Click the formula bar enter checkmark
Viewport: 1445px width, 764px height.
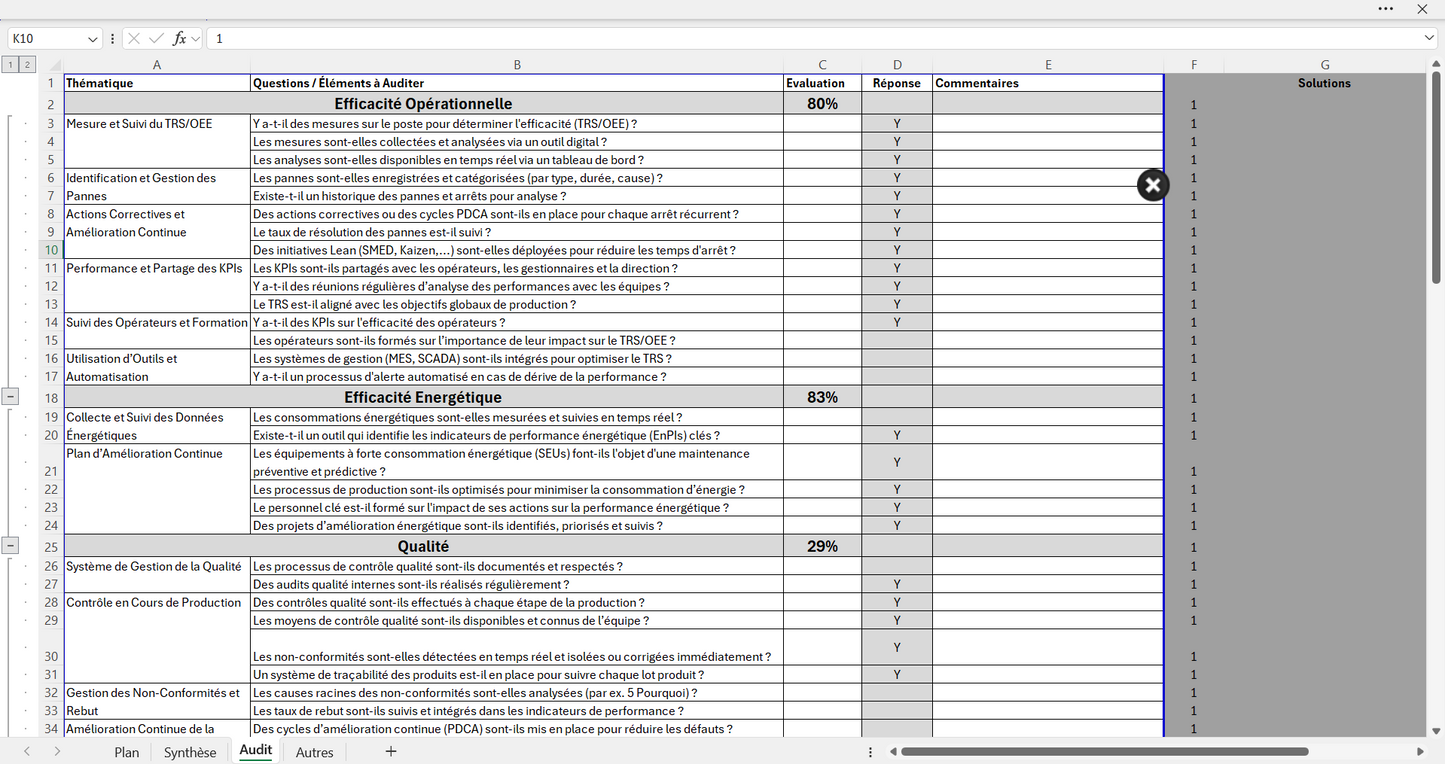(x=156, y=38)
